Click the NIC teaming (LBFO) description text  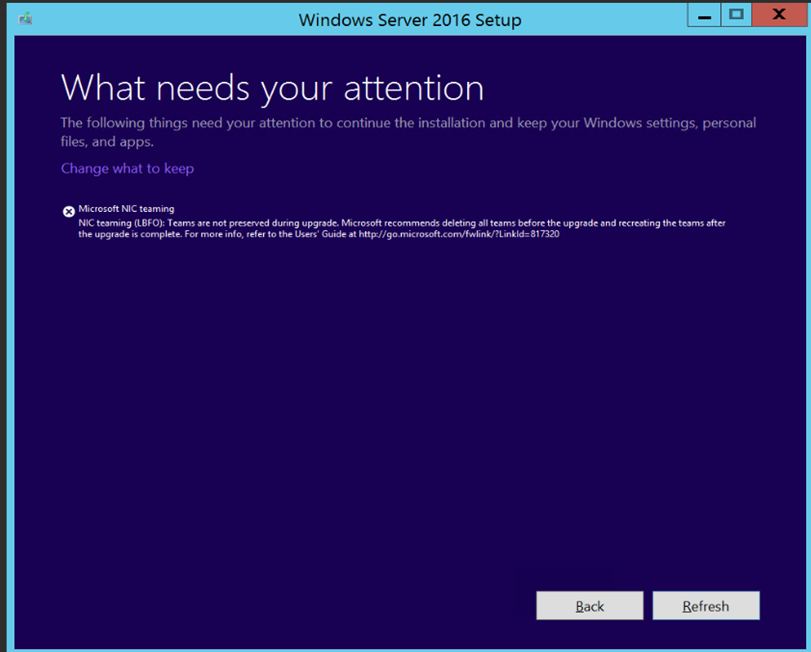coord(402,229)
